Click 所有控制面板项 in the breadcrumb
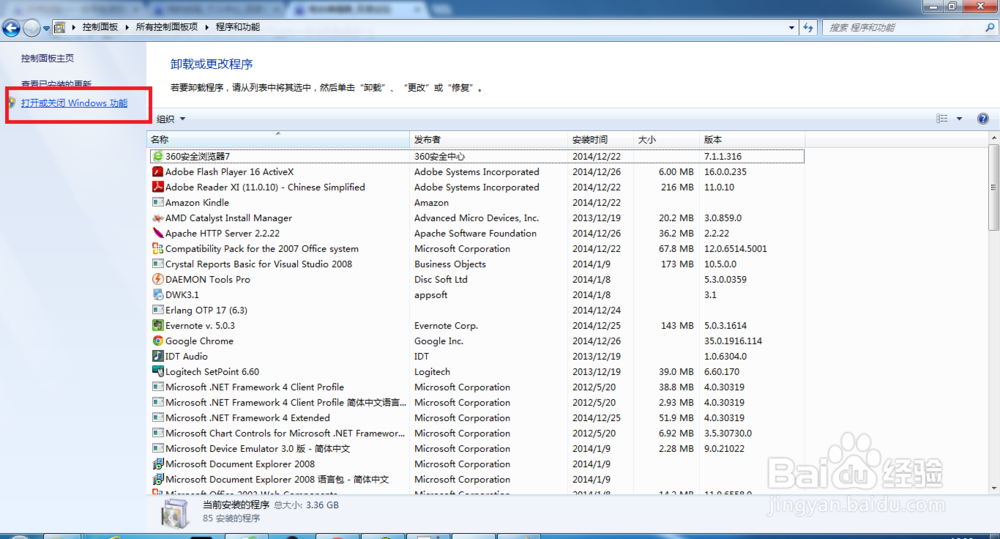This screenshot has width=1000, height=539. 166,27
